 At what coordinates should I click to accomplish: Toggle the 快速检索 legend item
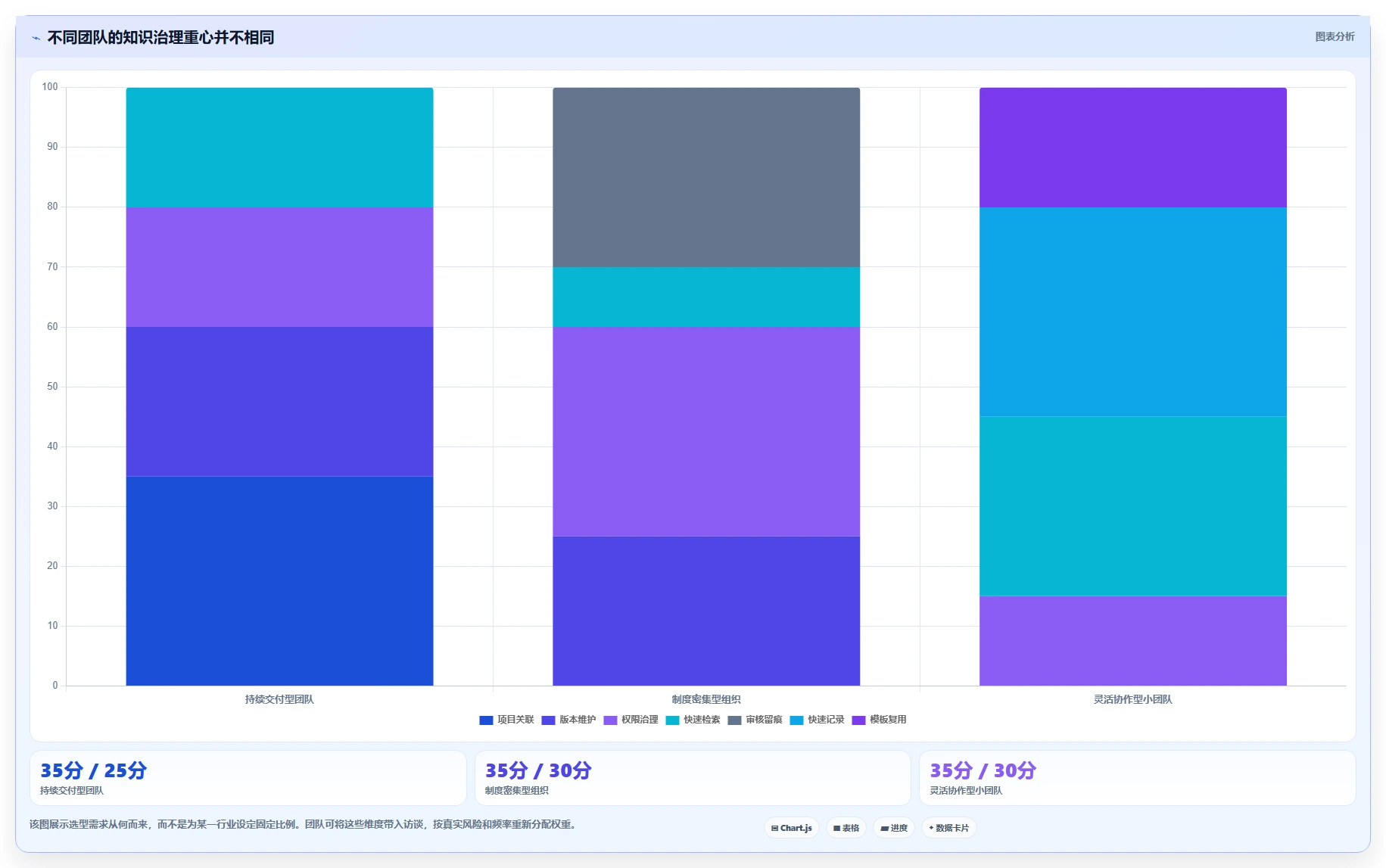pos(693,720)
